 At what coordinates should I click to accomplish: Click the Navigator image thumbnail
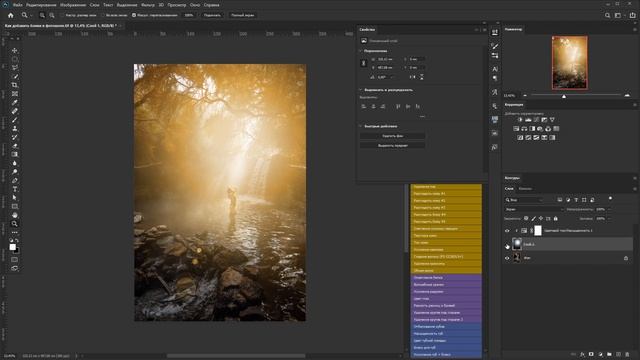click(570, 62)
